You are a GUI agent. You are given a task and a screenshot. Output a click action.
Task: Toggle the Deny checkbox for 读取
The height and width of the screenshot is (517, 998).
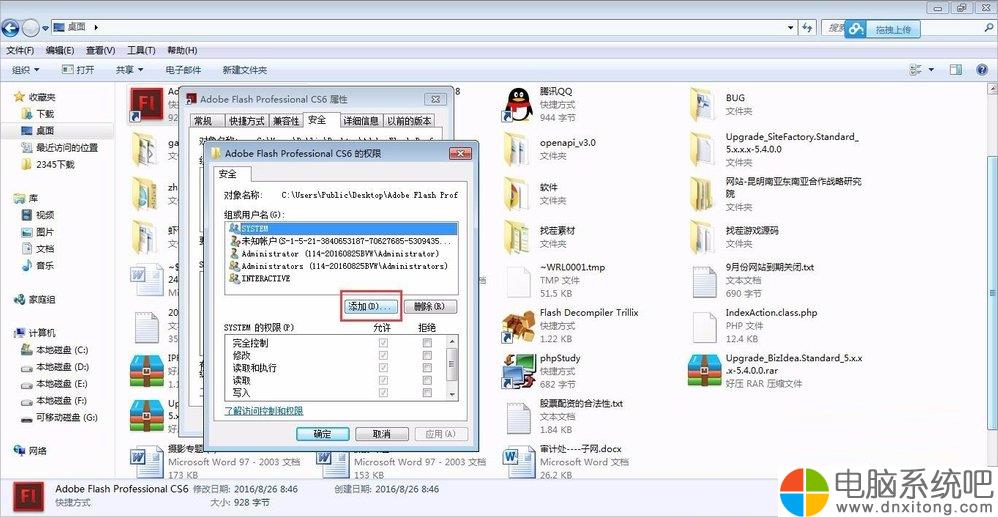tap(427, 380)
